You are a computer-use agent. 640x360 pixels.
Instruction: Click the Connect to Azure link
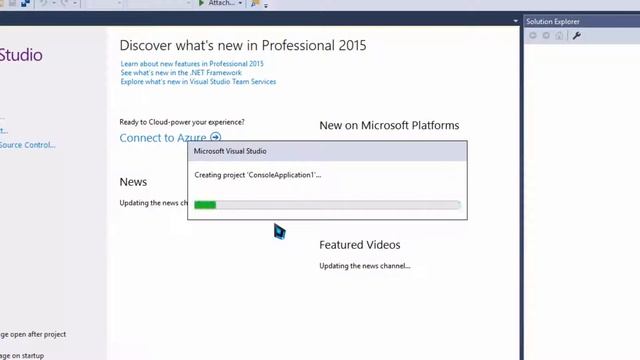[163, 138]
